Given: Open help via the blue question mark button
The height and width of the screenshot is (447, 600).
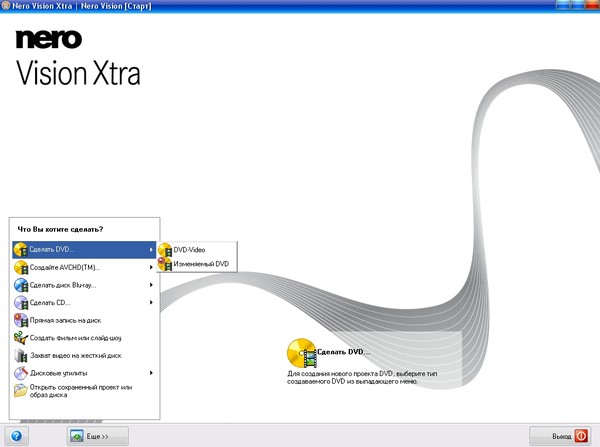Looking at the screenshot, I should (15, 436).
